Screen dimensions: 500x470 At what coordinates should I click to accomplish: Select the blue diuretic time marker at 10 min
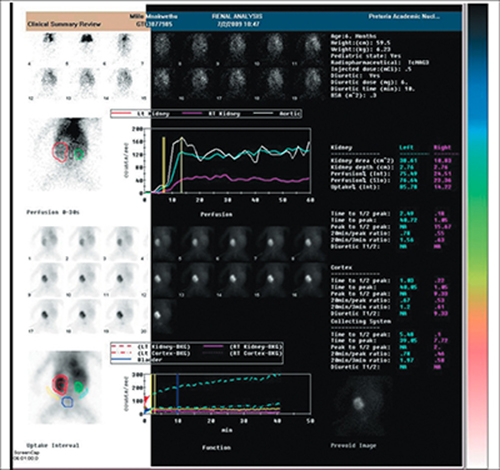click(x=178, y=394)
